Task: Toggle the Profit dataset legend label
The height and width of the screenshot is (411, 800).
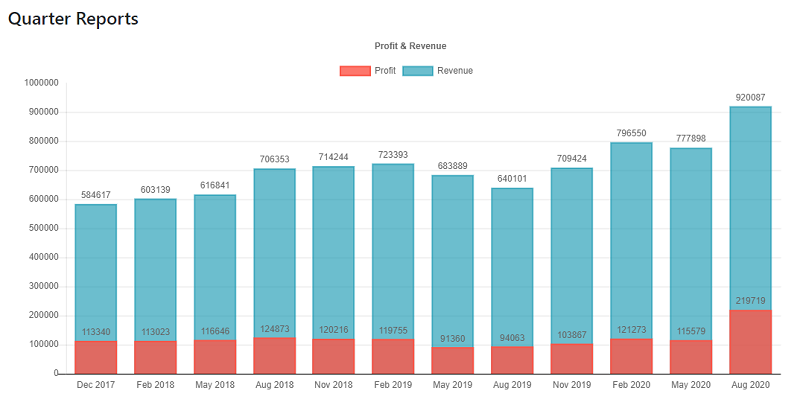Action: click(385, 71)
